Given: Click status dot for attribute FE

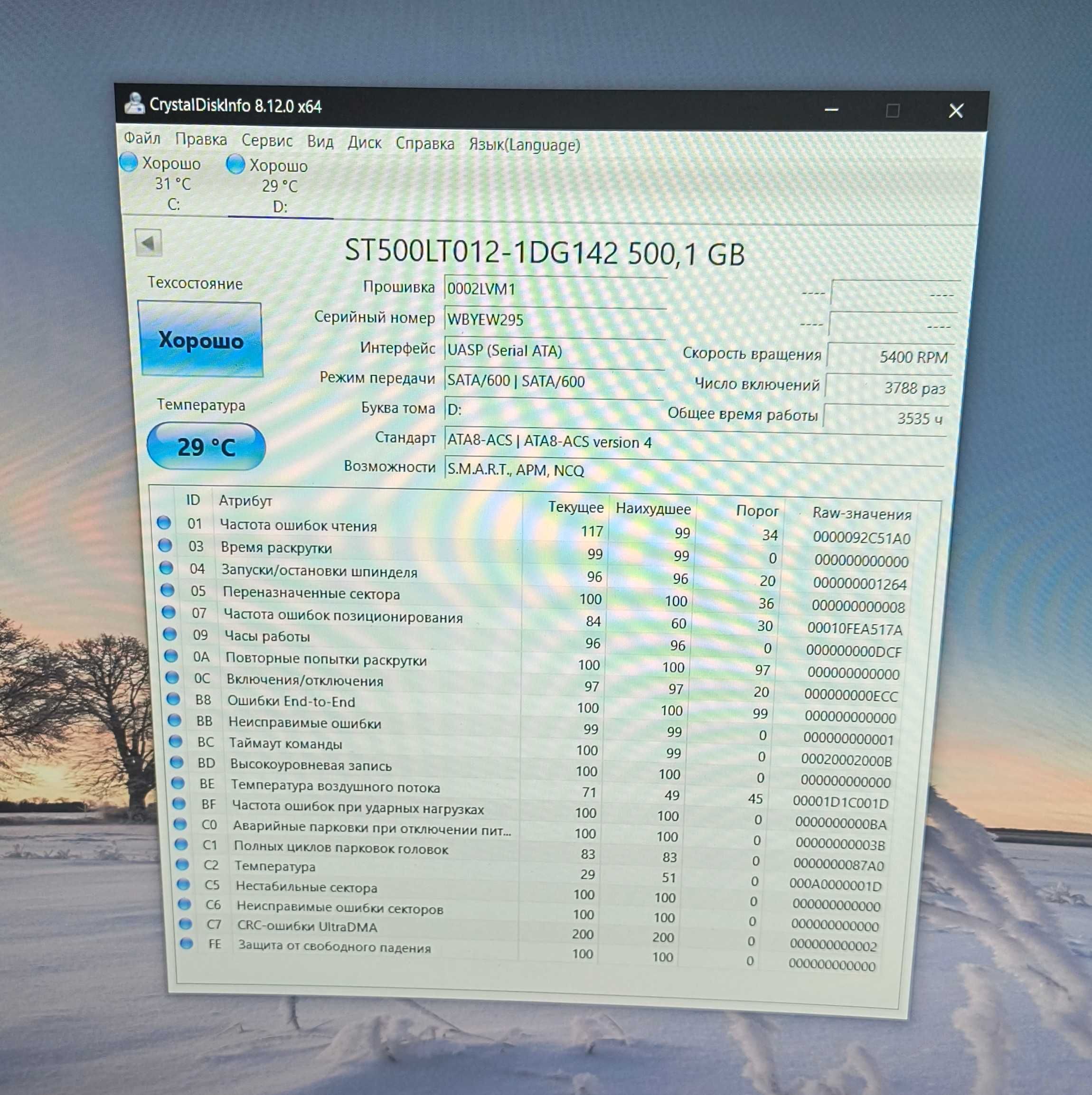Looking at the screenshot, I should (187, 944).
